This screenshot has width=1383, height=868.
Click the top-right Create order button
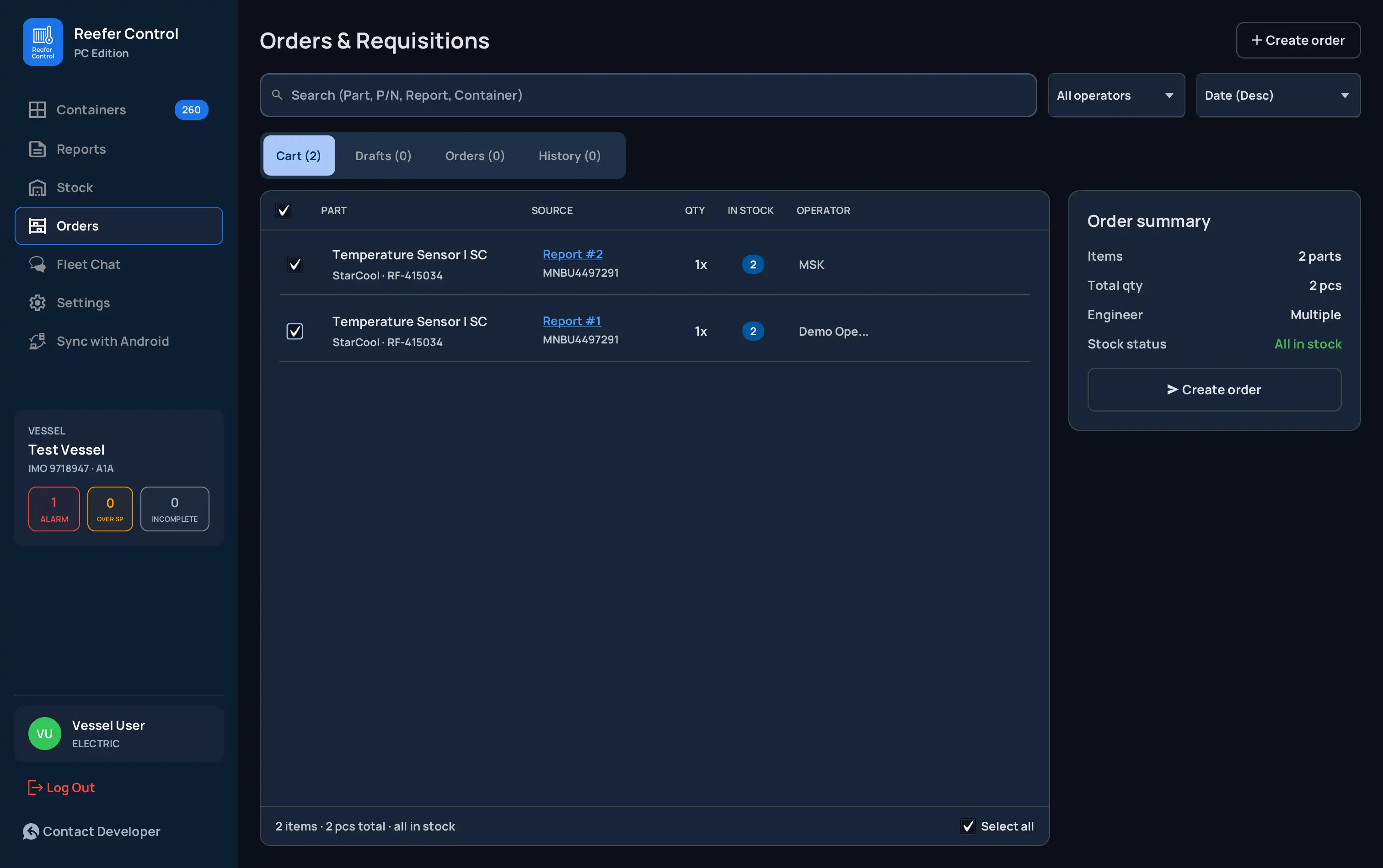click(1298, 40)
